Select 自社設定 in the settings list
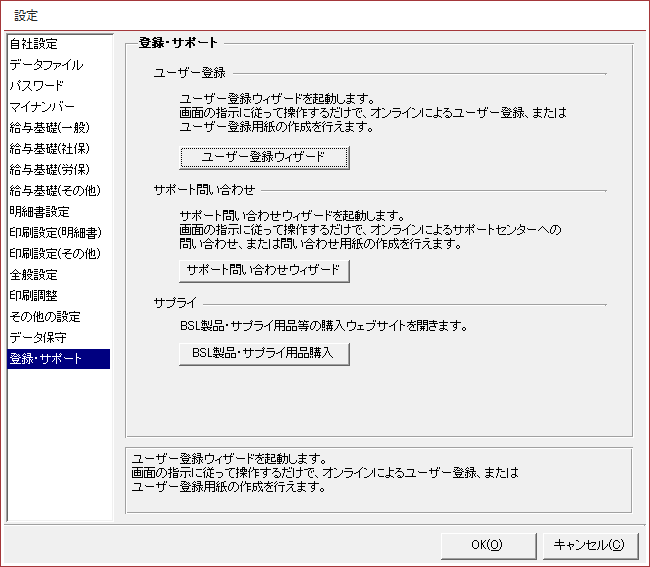The height and width of the screenshot is (567, 650). pyautogui.click(x=34, y=44)
